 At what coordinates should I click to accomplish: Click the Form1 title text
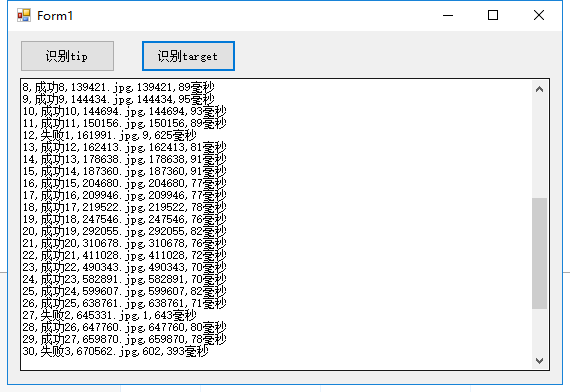55,16
